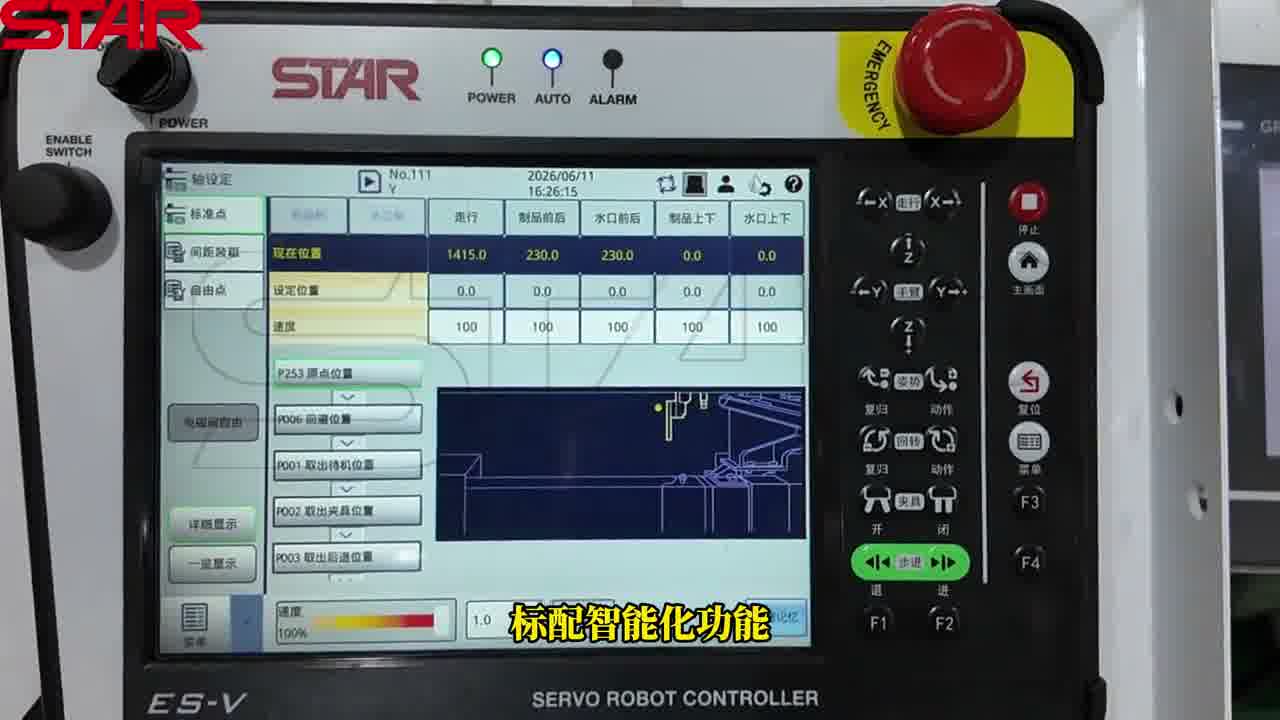This screenshot has width=1280, height=720.
Task: Tap the cycle arrows icon in top bar
Action: 667,184
